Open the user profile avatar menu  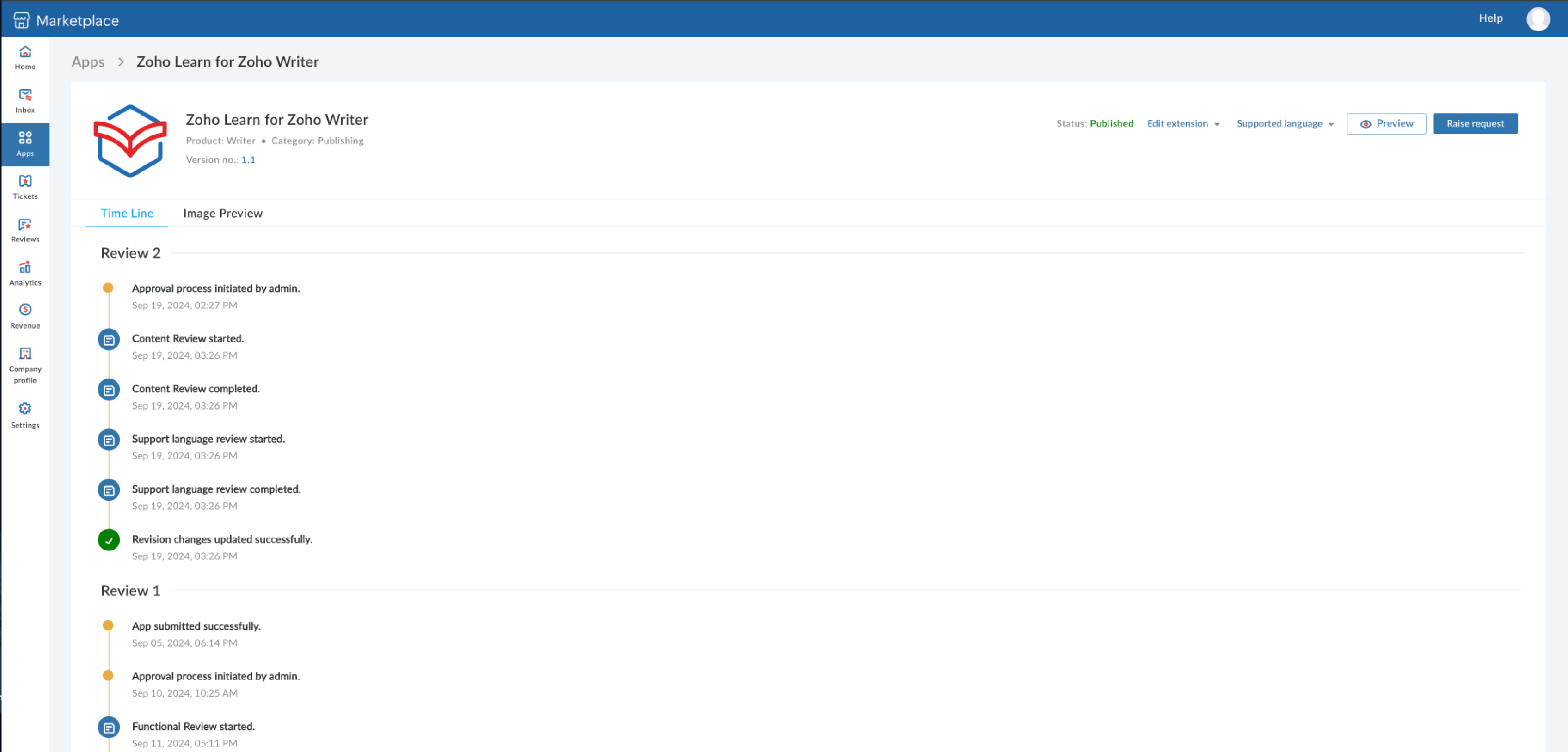coord(1537,19)
